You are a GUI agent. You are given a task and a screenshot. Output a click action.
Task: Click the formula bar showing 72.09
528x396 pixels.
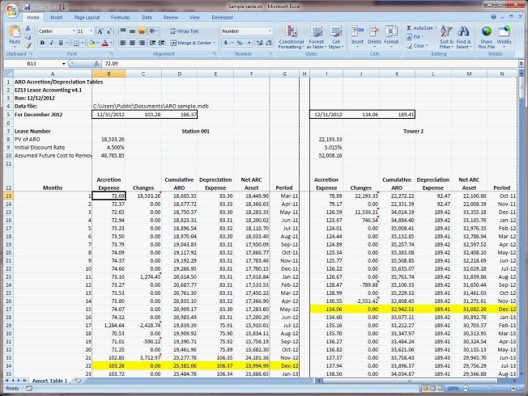pos(310,63)
